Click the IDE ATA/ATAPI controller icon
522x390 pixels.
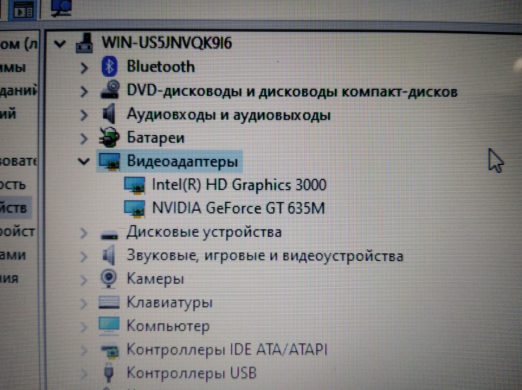point(110,351)
